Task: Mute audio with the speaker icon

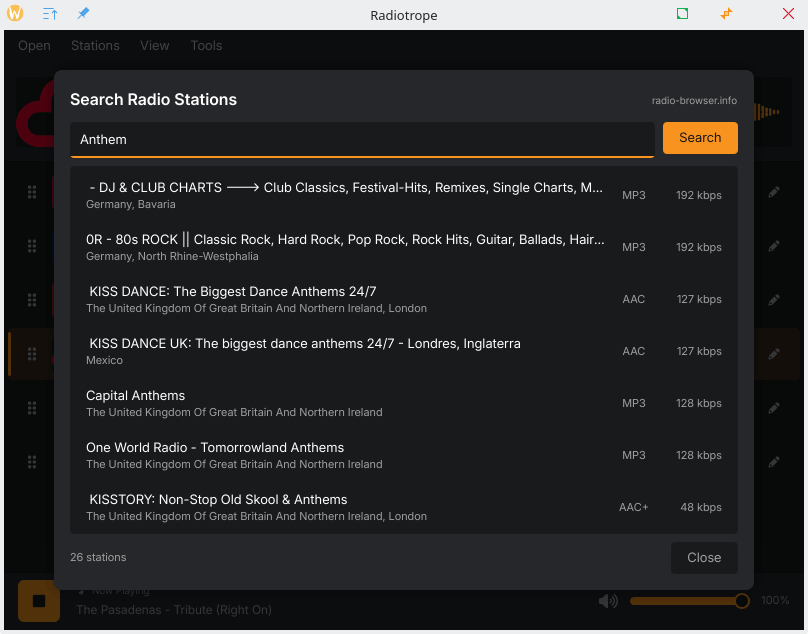Action: [x=607, y=600]
